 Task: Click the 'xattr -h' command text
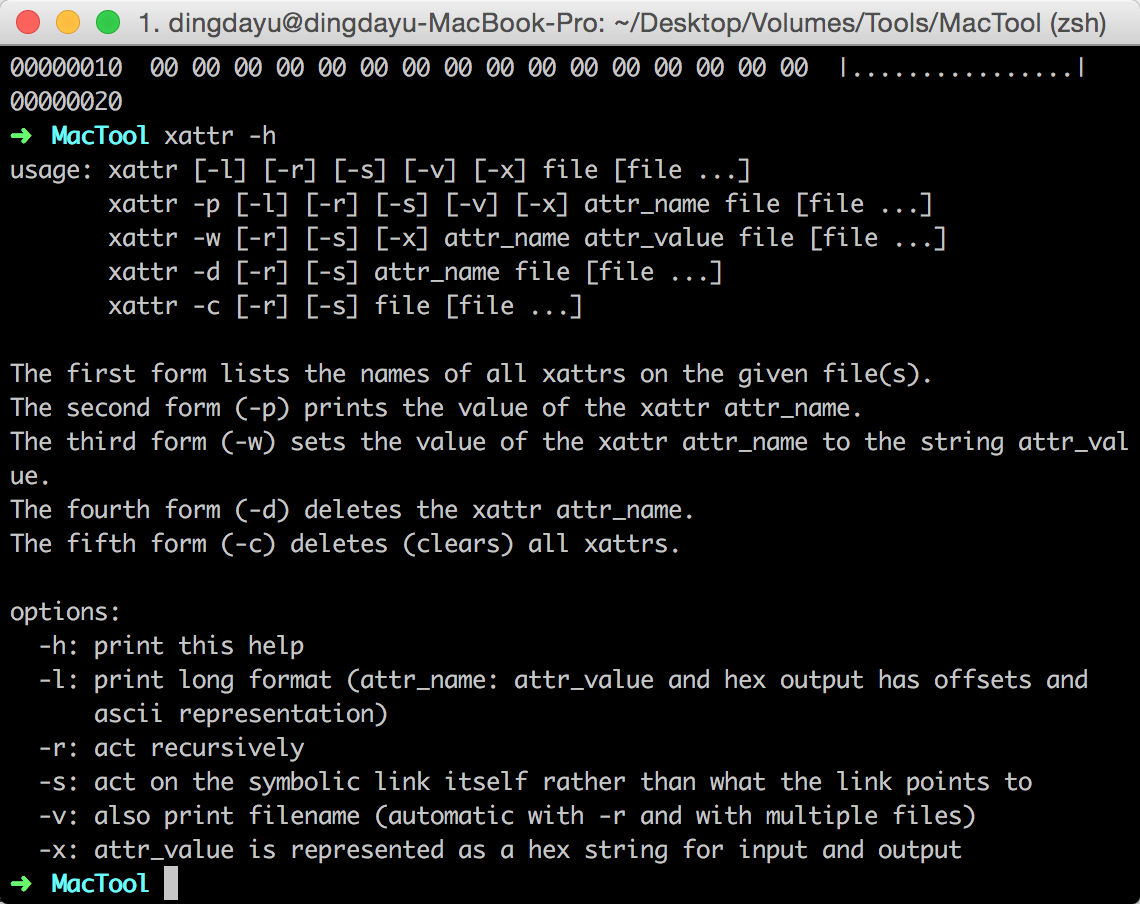click(220, 136)
